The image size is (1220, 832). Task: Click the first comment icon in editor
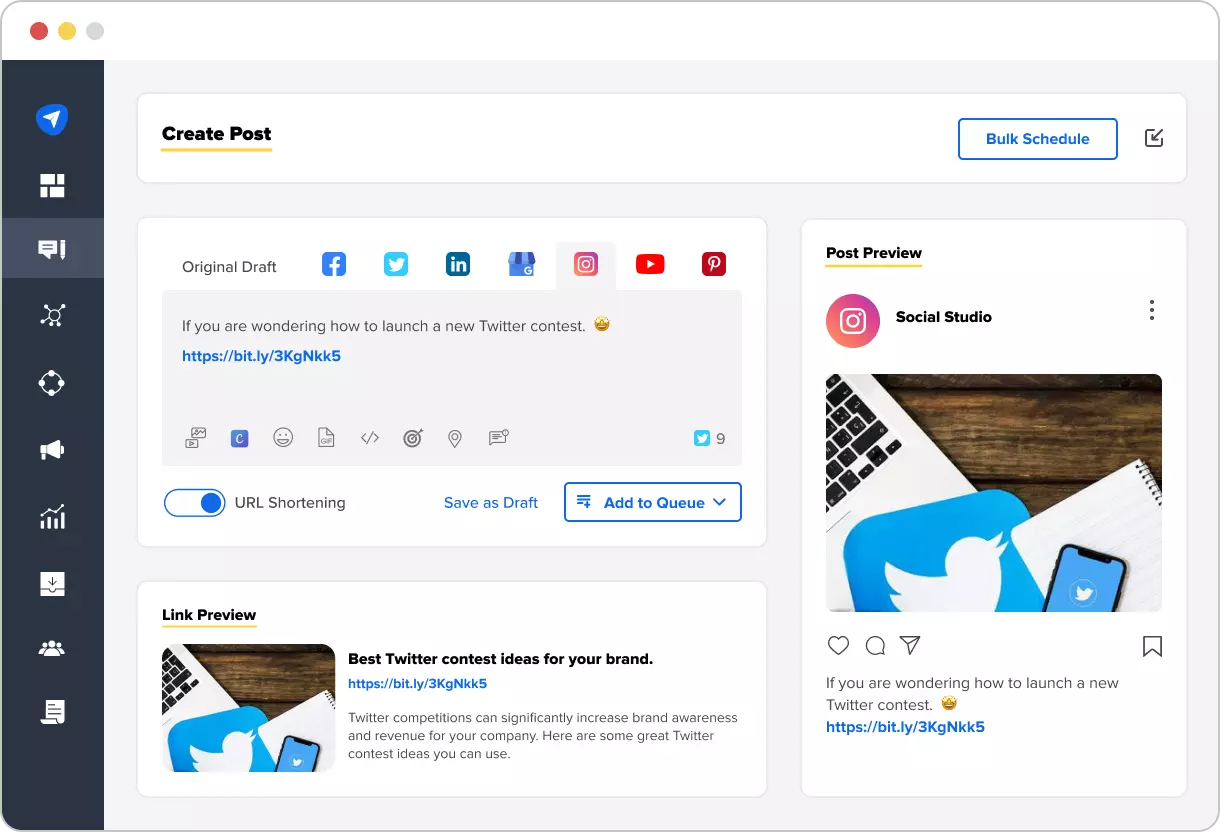[x=499, y=437]
